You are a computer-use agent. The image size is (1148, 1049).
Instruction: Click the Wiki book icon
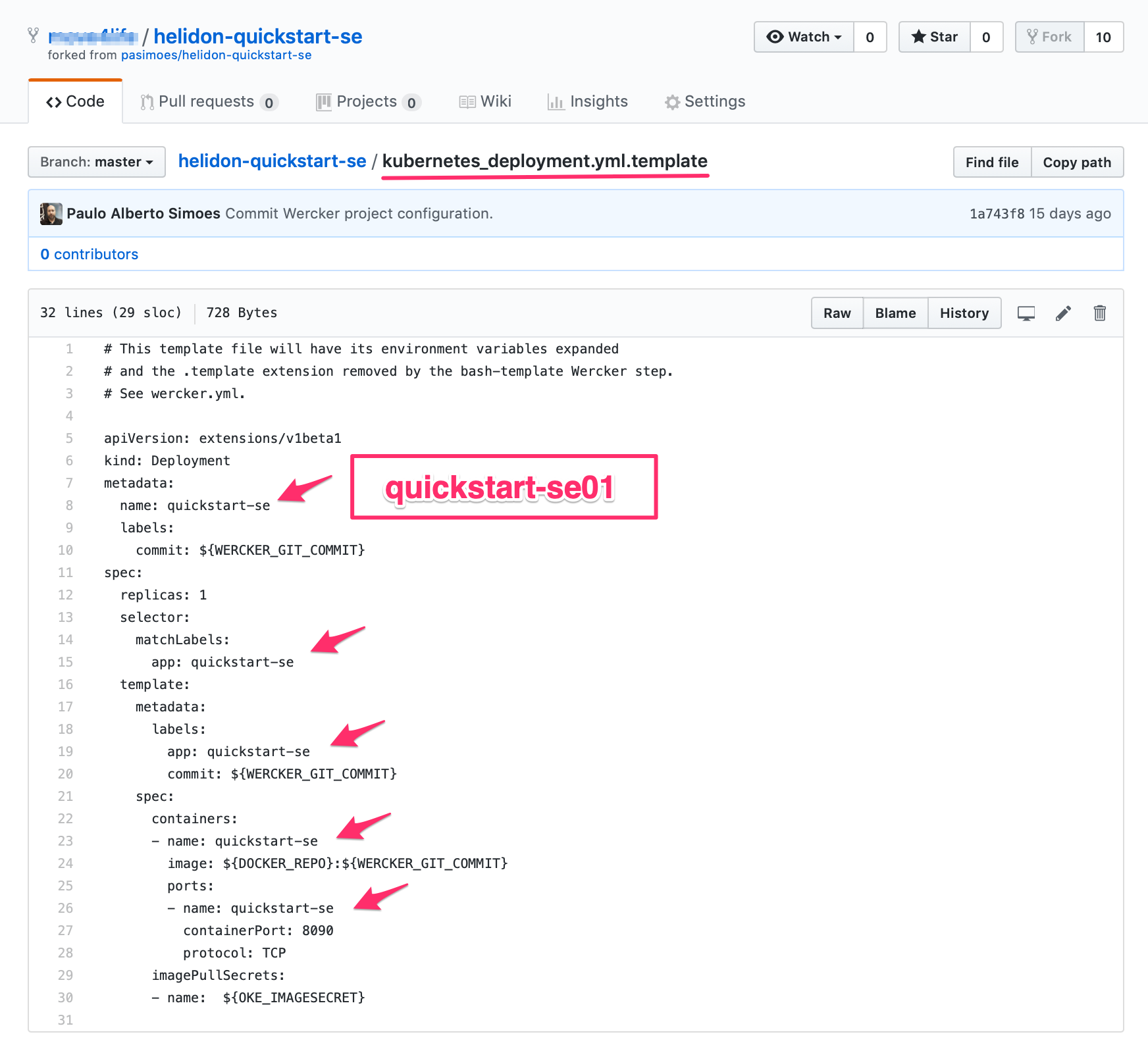467,102
